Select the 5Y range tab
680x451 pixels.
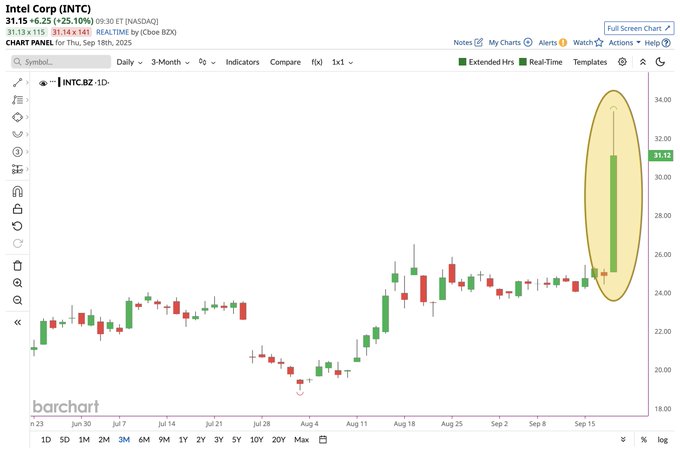click(236, 439)
